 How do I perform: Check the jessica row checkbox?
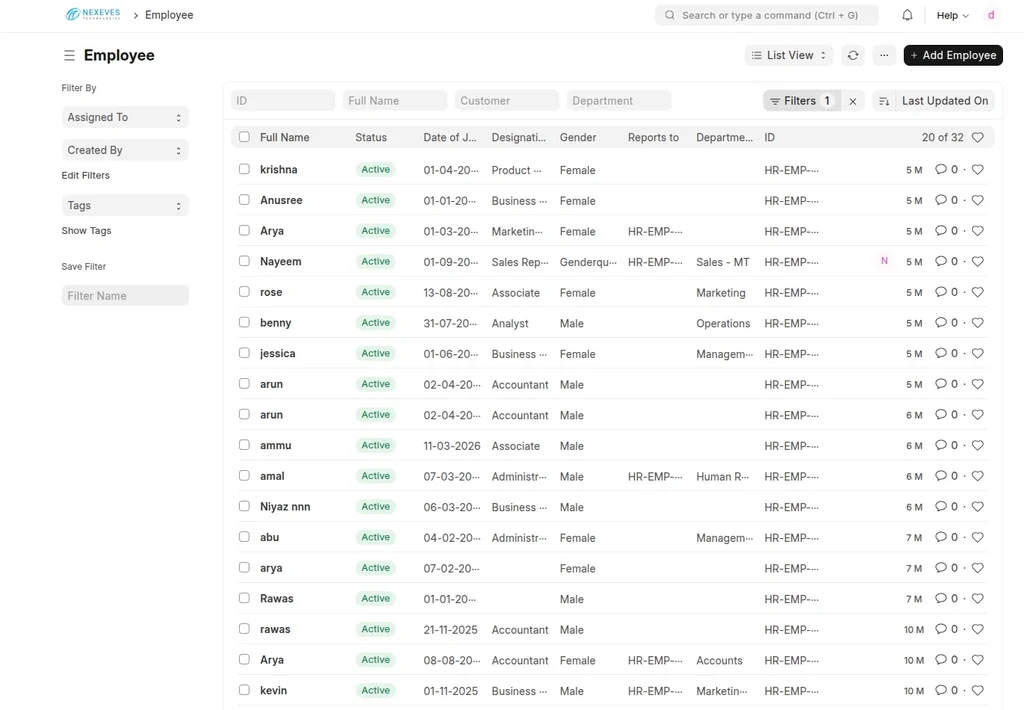pos(244,353)
